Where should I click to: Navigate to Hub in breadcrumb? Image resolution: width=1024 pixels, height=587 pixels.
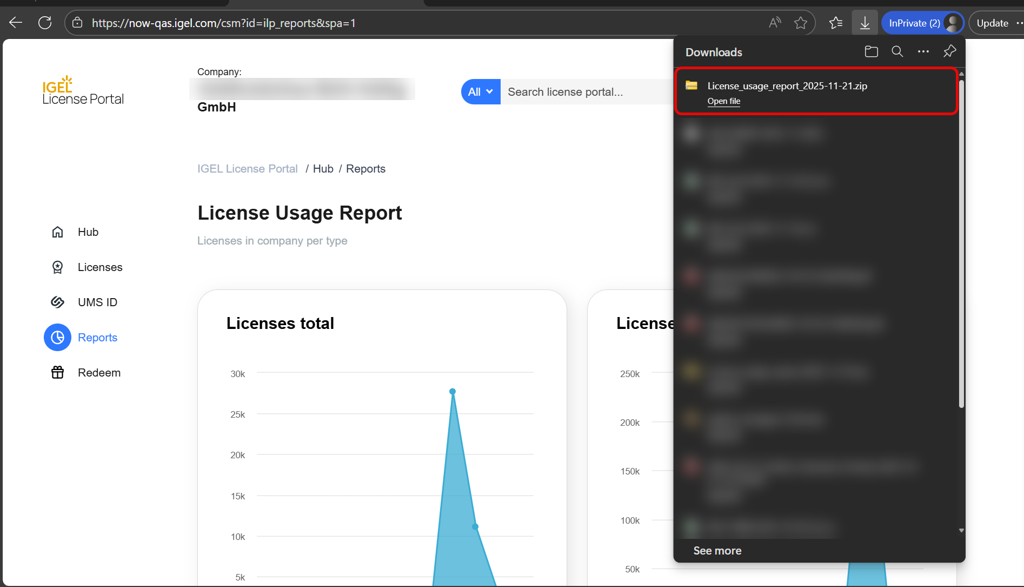point(323,169)
